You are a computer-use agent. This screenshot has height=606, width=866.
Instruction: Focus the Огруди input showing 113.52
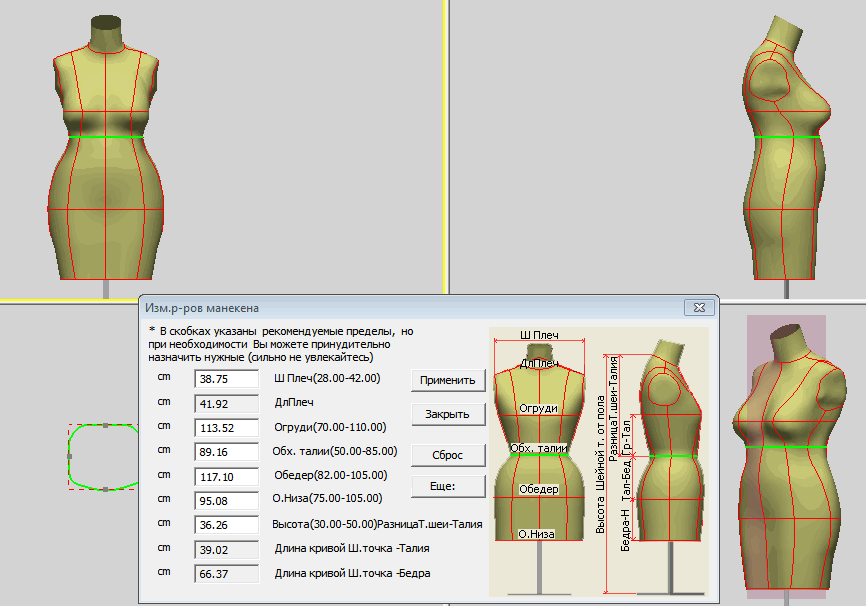227,428
